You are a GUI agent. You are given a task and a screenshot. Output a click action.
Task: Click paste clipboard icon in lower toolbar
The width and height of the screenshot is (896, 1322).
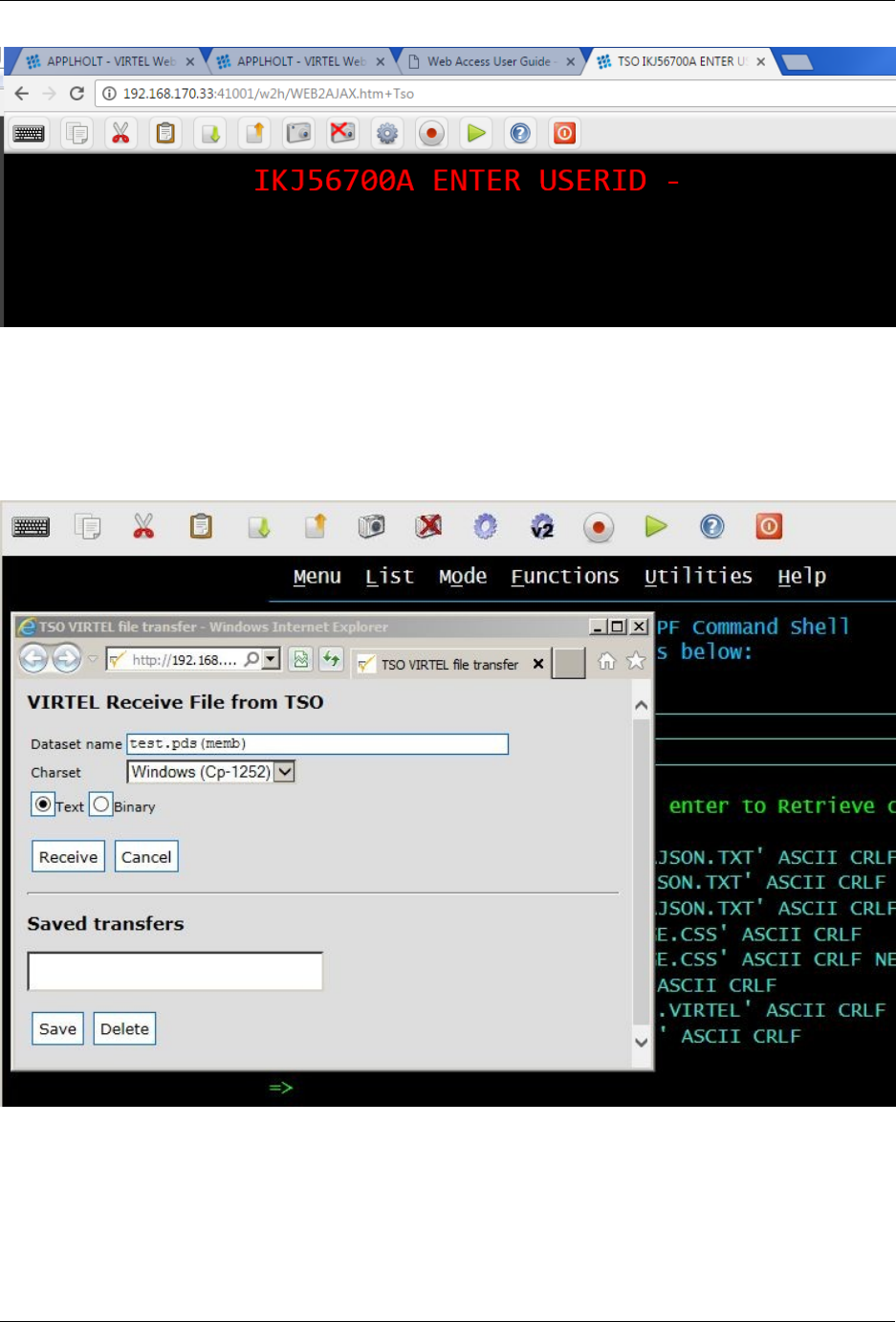click(x=201, y=526)
